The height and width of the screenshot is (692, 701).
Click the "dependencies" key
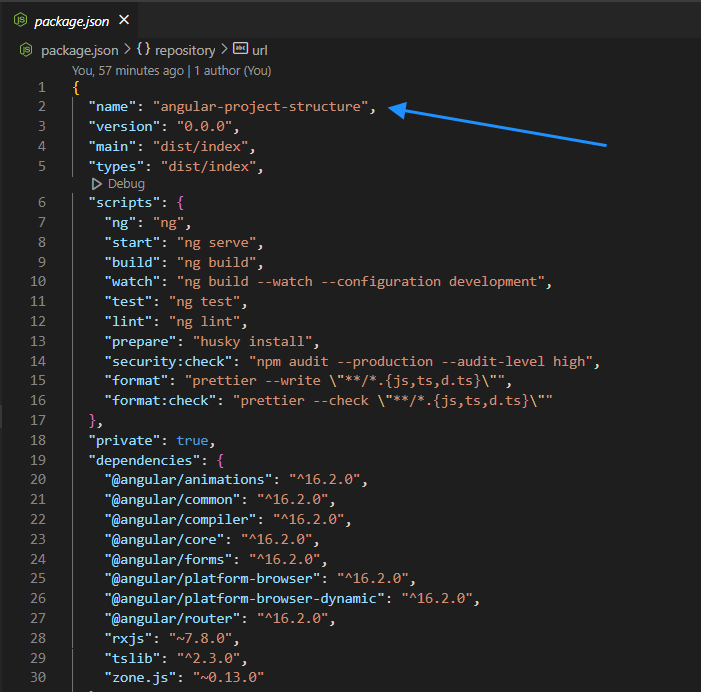tap(144, 461)
